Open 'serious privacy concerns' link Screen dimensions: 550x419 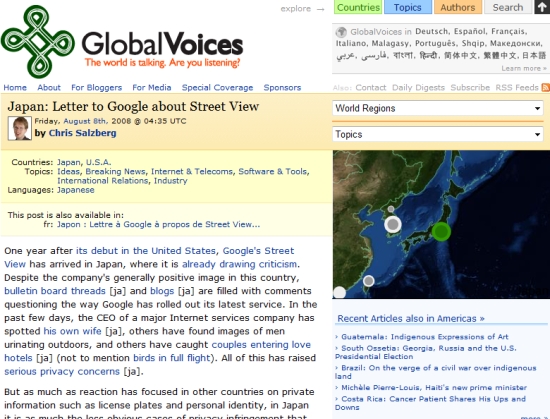coord(62,372)
